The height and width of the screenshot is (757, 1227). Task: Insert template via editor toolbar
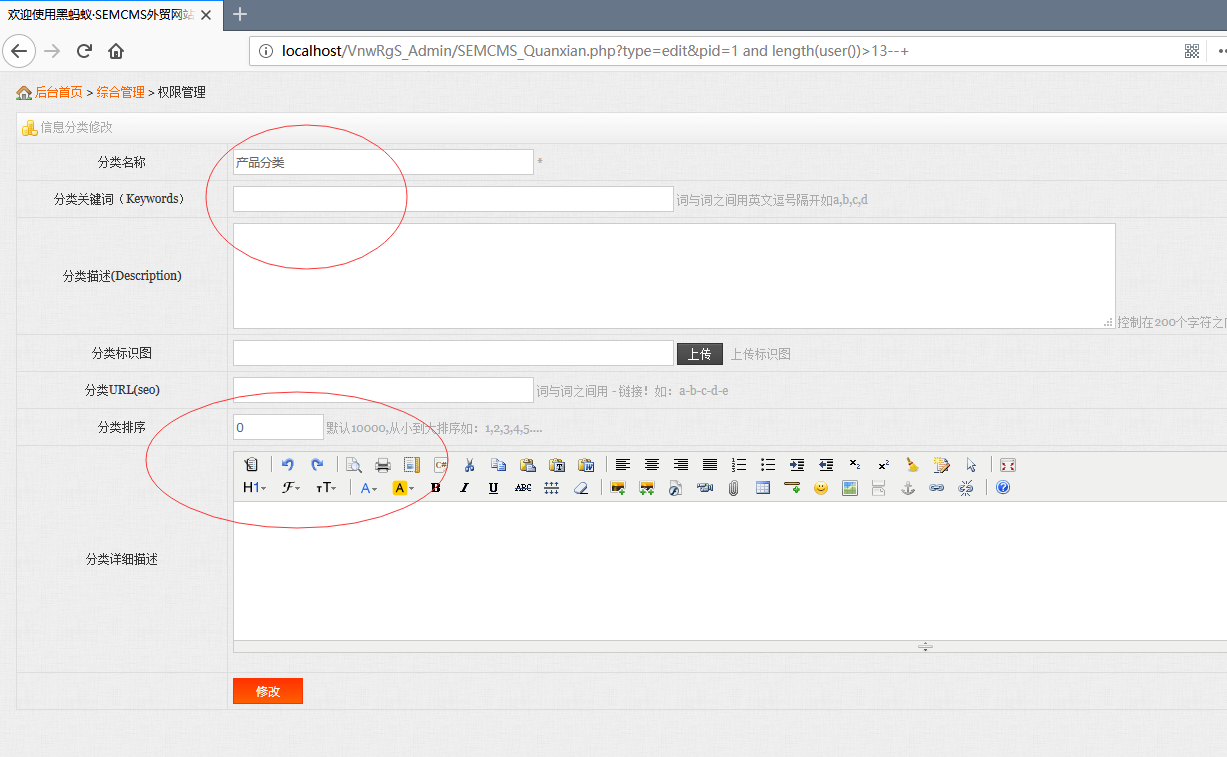tap(412, 465)
